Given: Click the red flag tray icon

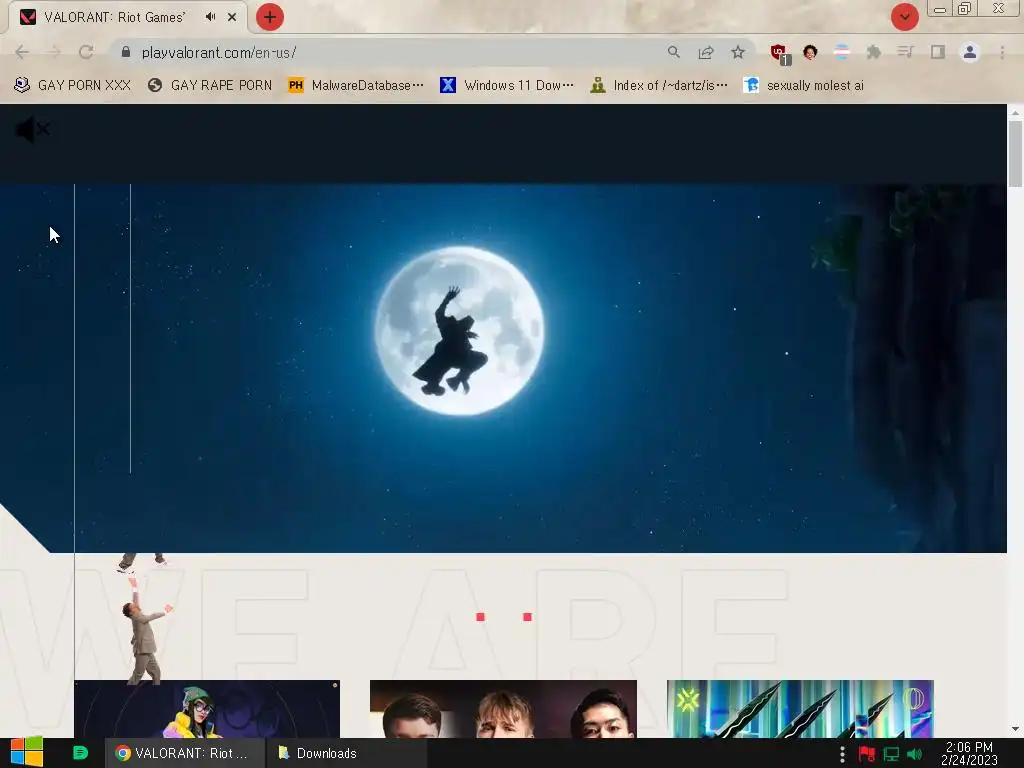Looking at the screenshot, I should (x=867, y=755).
